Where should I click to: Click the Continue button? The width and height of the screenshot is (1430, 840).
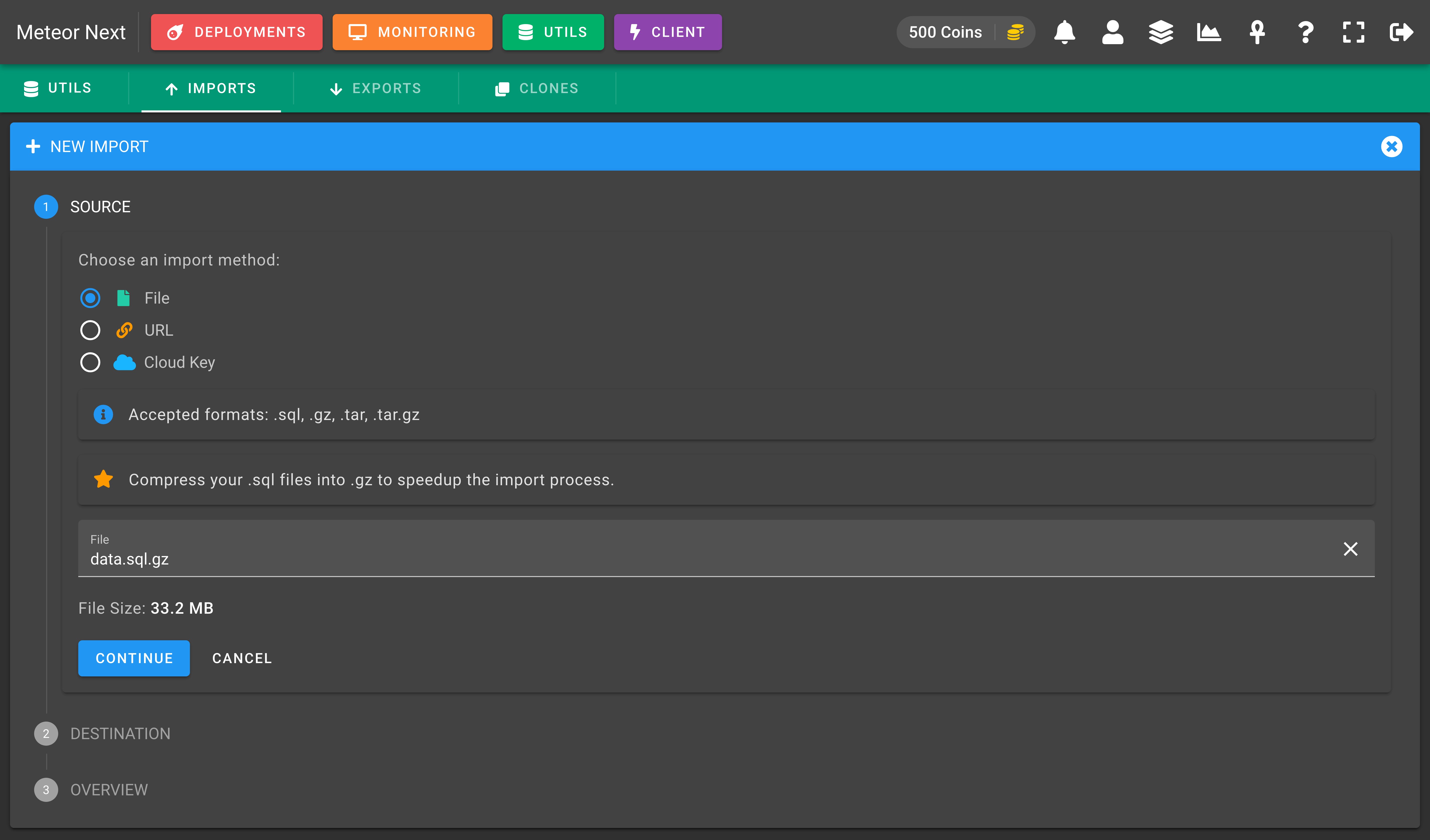coord(134,658)
